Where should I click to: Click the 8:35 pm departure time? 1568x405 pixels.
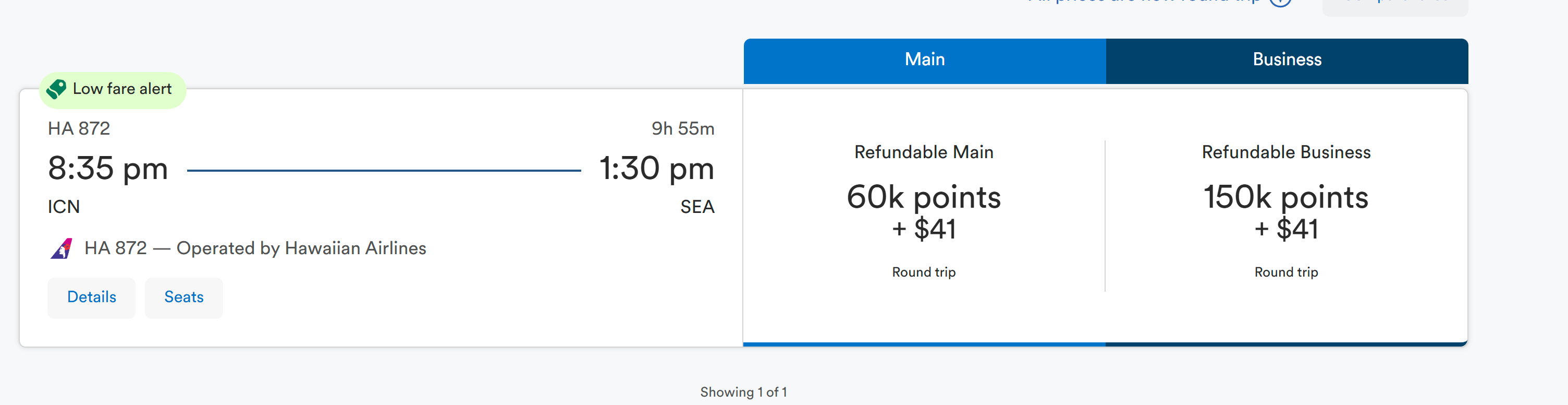coord(108,168)
